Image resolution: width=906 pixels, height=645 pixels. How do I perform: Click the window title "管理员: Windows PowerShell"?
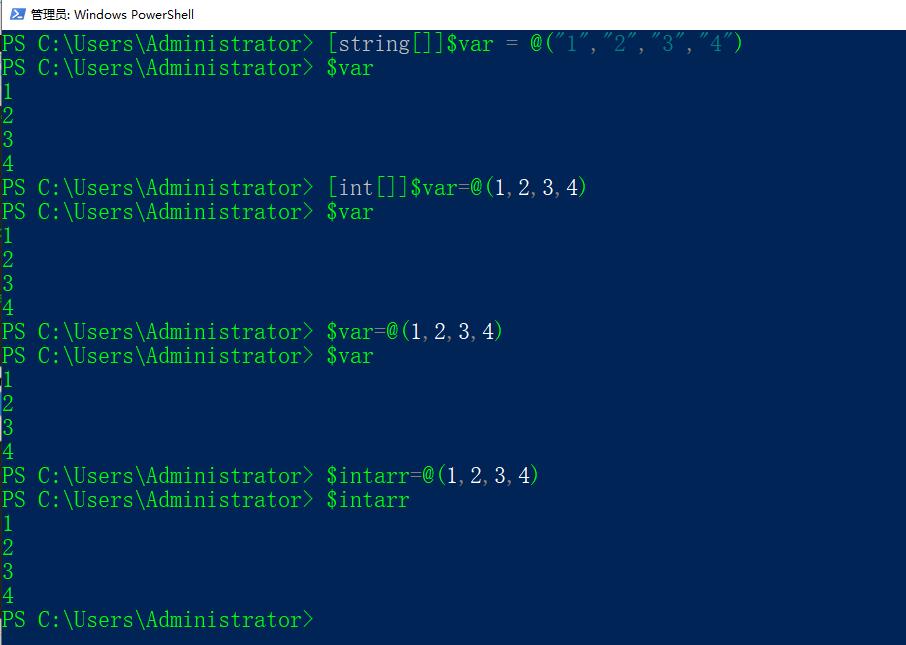pos(112,15)
